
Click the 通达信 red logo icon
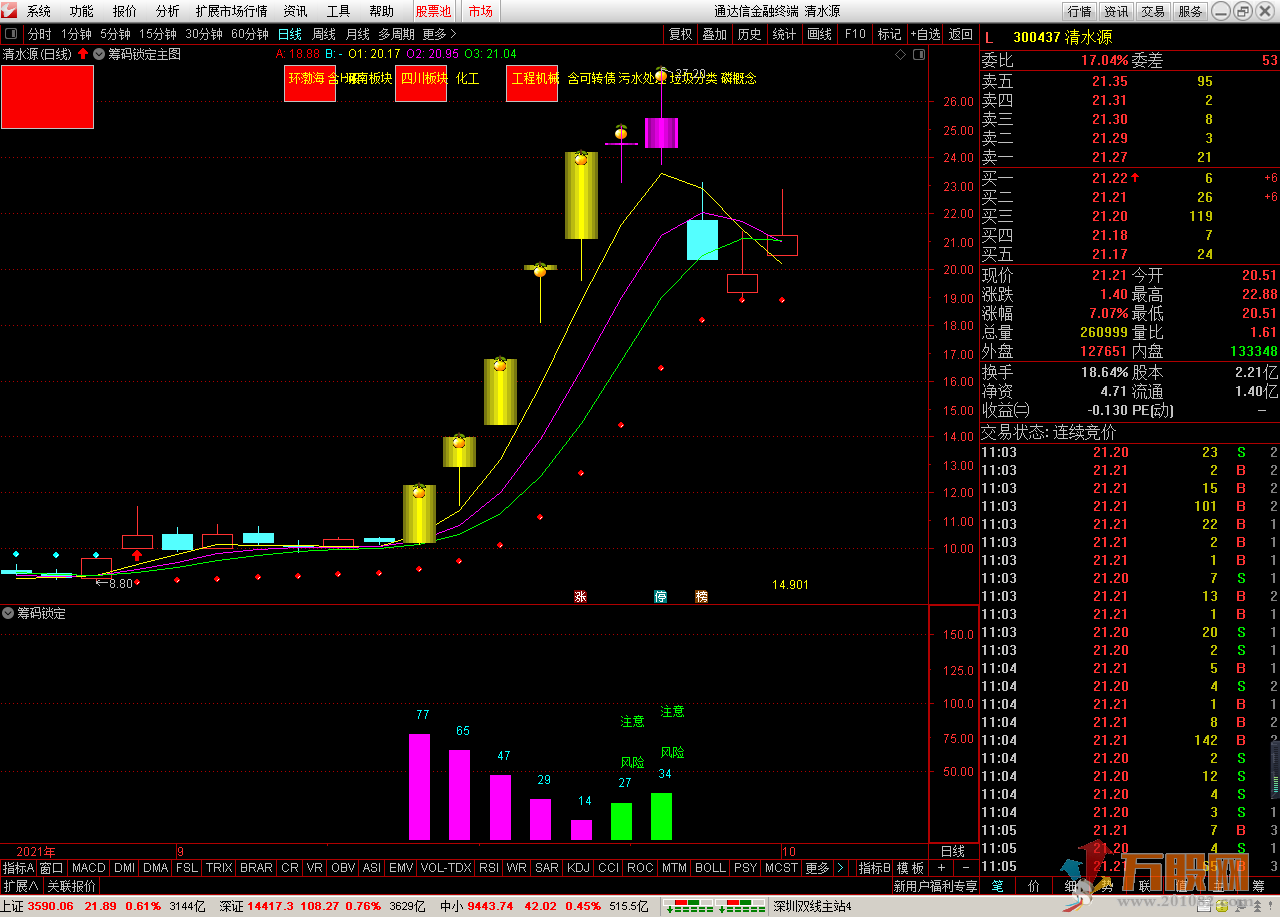point(10,12)
